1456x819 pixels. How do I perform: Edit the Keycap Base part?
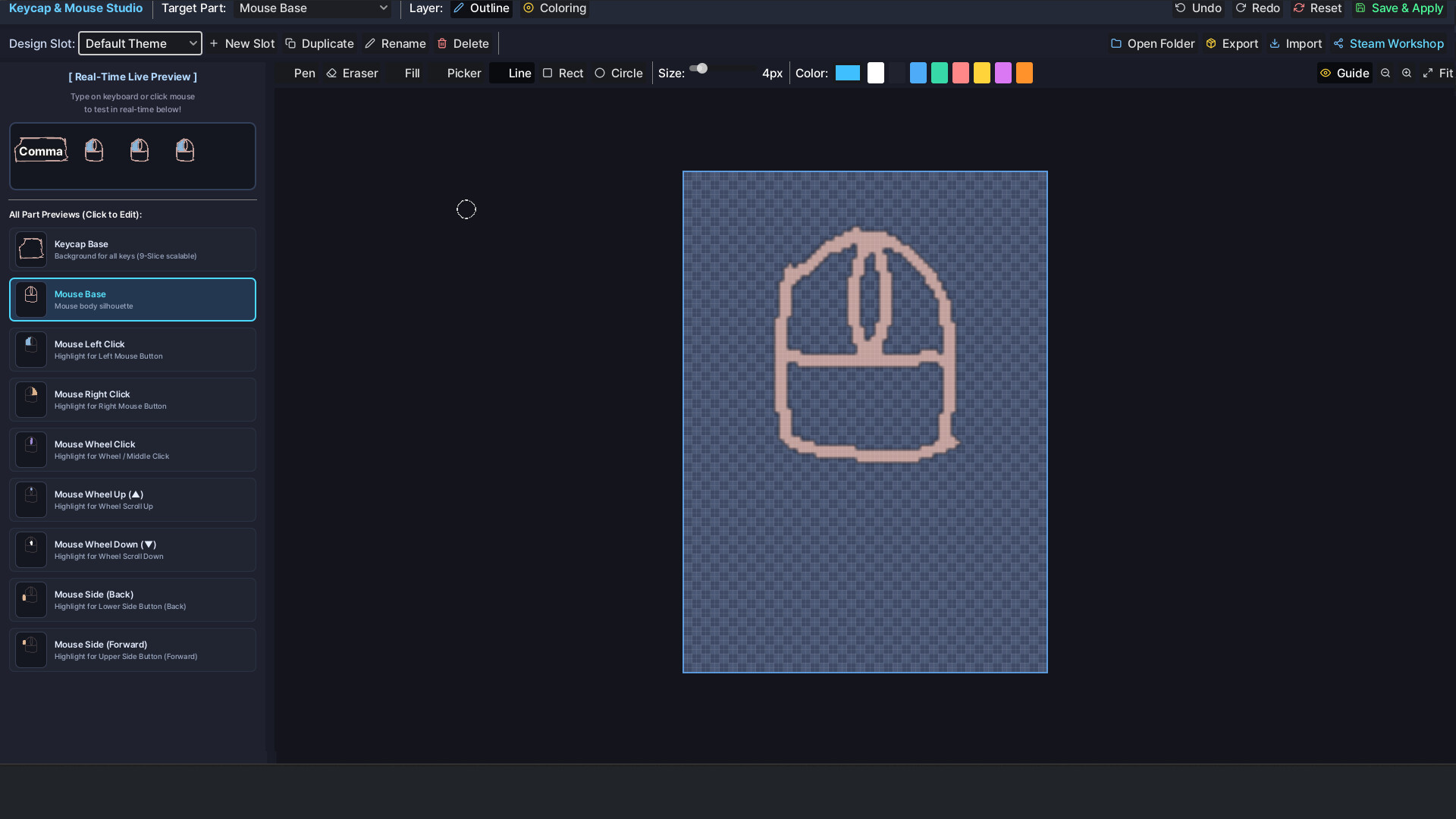pos(133,249)
